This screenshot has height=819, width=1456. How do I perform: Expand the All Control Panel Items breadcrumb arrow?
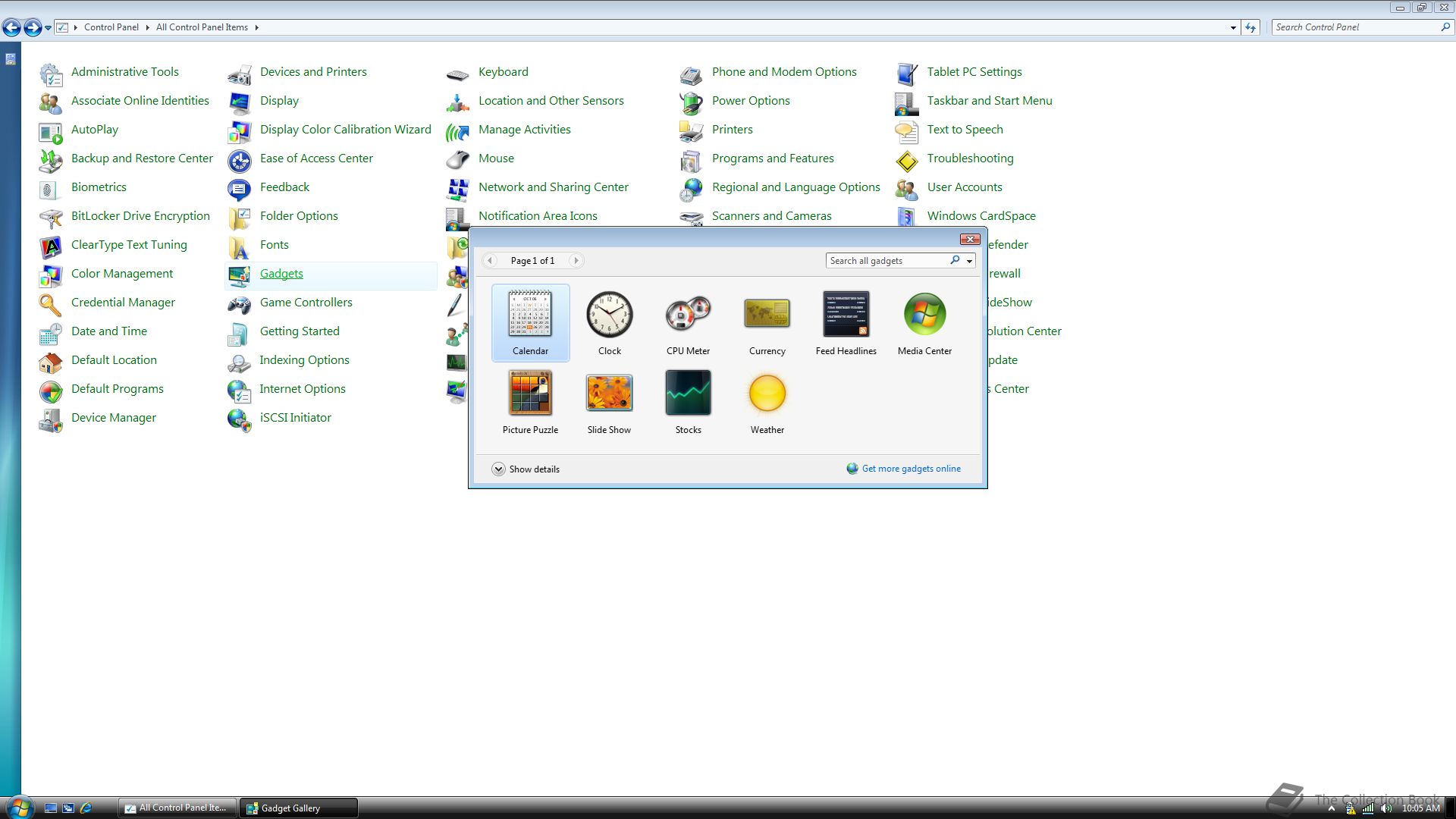coord(257,27)
